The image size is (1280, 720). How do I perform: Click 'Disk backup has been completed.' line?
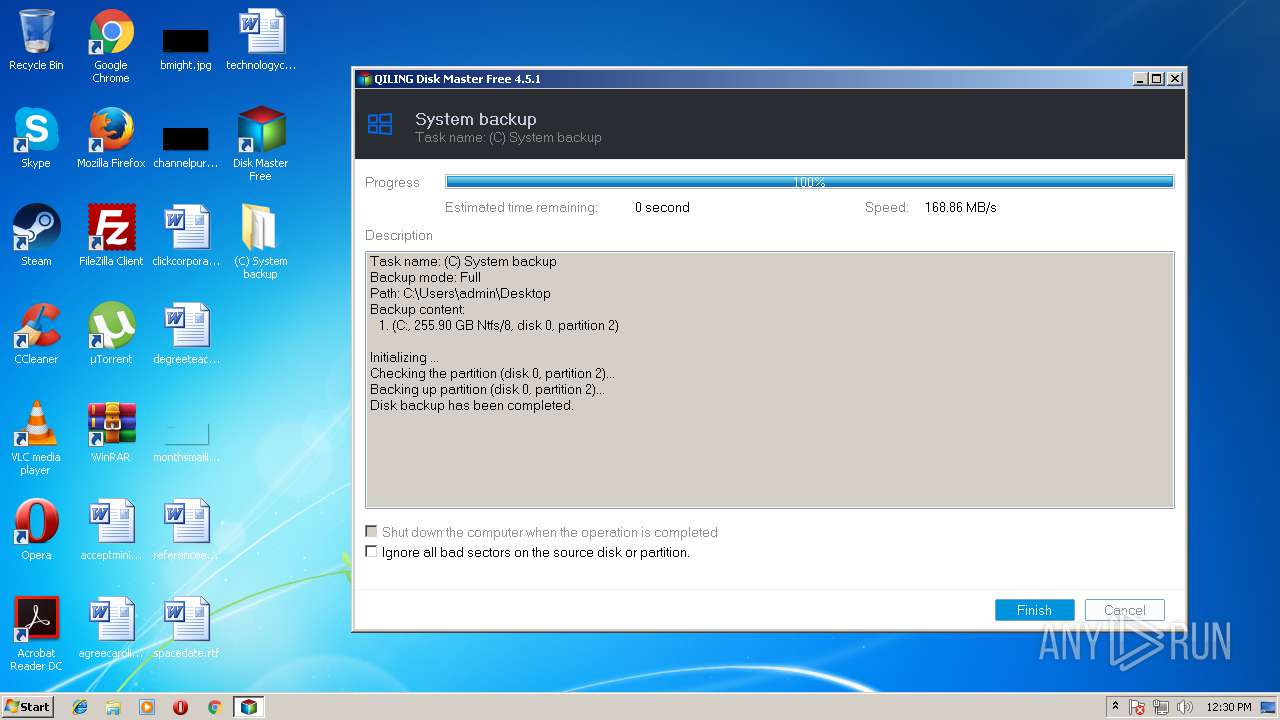pos(471,406)
